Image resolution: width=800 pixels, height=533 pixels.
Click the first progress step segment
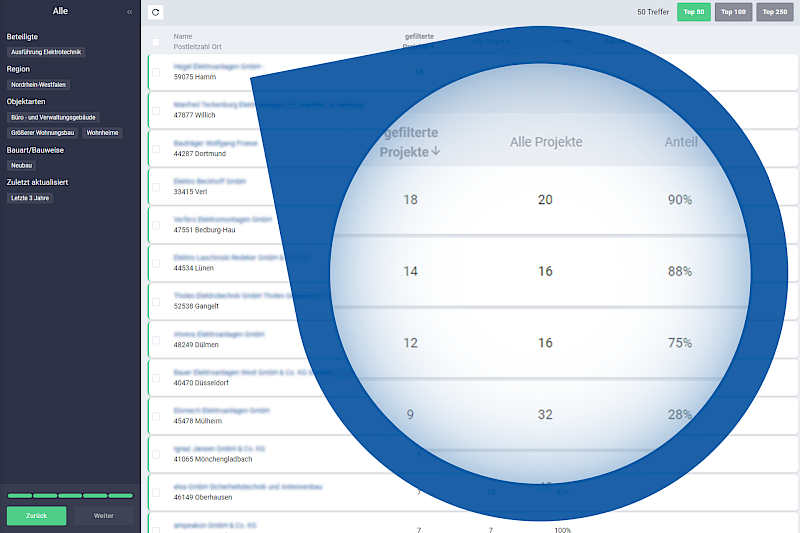point(19,495)
